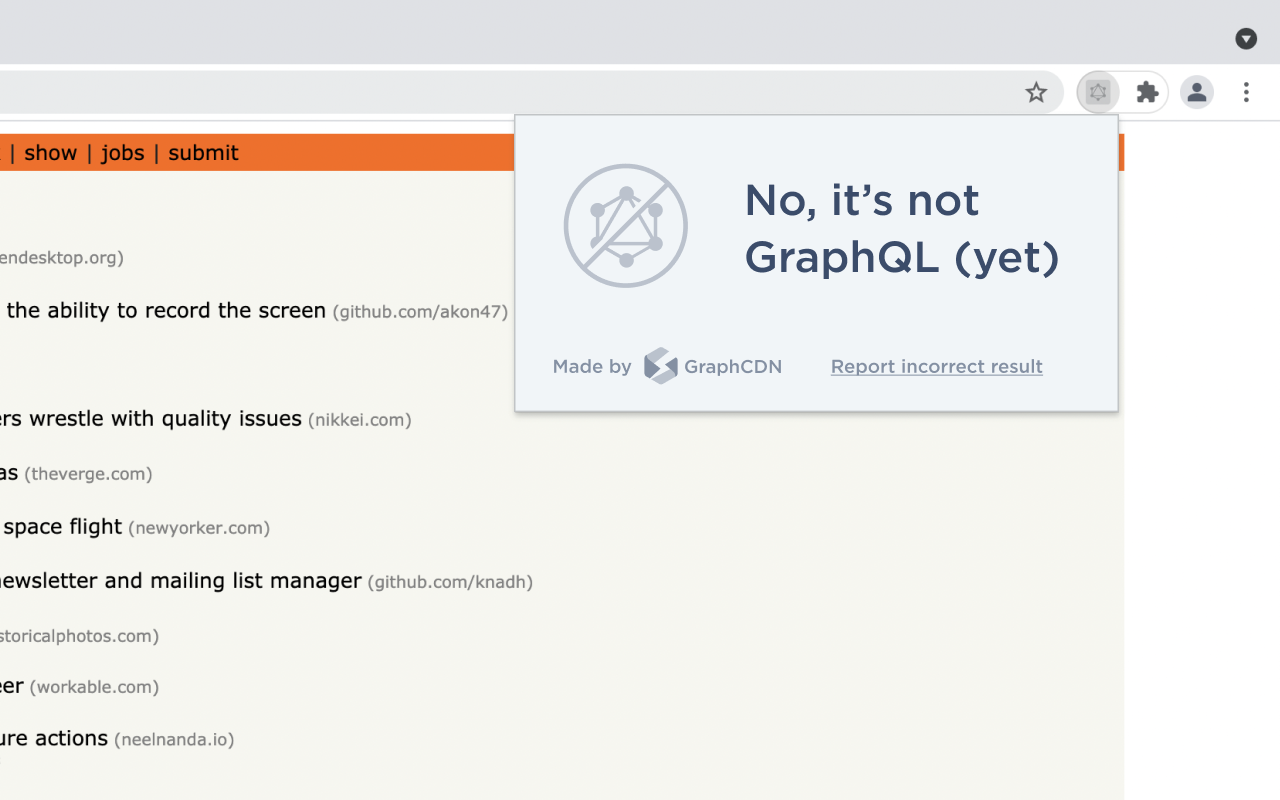Click the "Report incorrect result" link

coord(936,367)
